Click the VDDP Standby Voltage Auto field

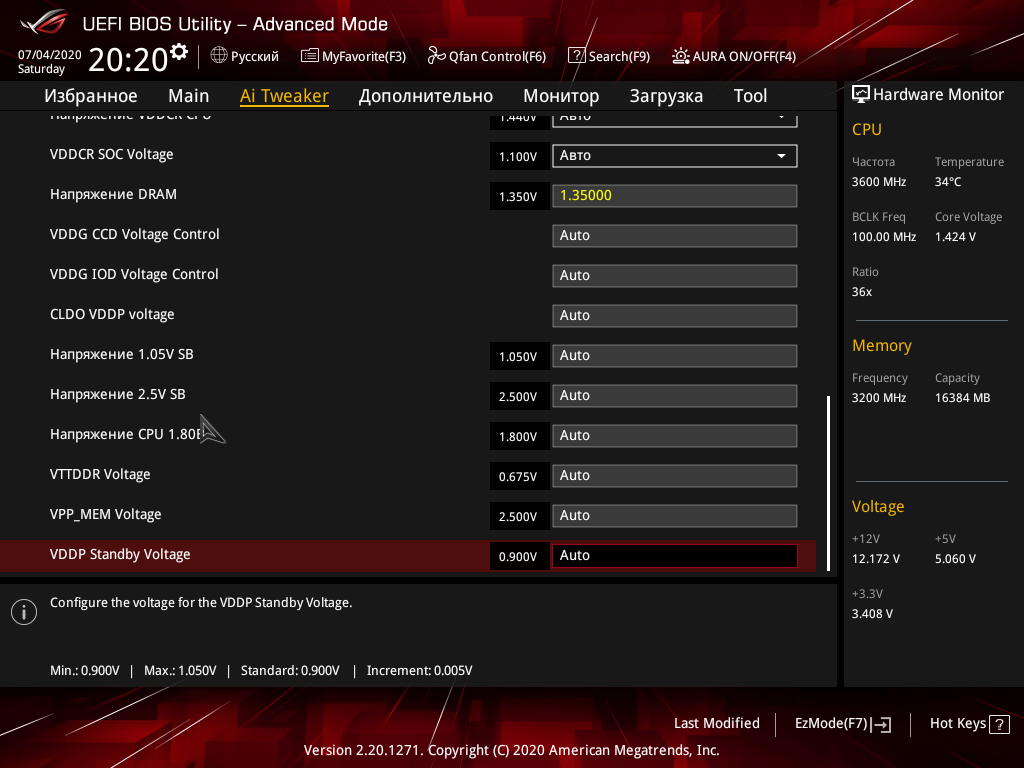coord(675,556)
